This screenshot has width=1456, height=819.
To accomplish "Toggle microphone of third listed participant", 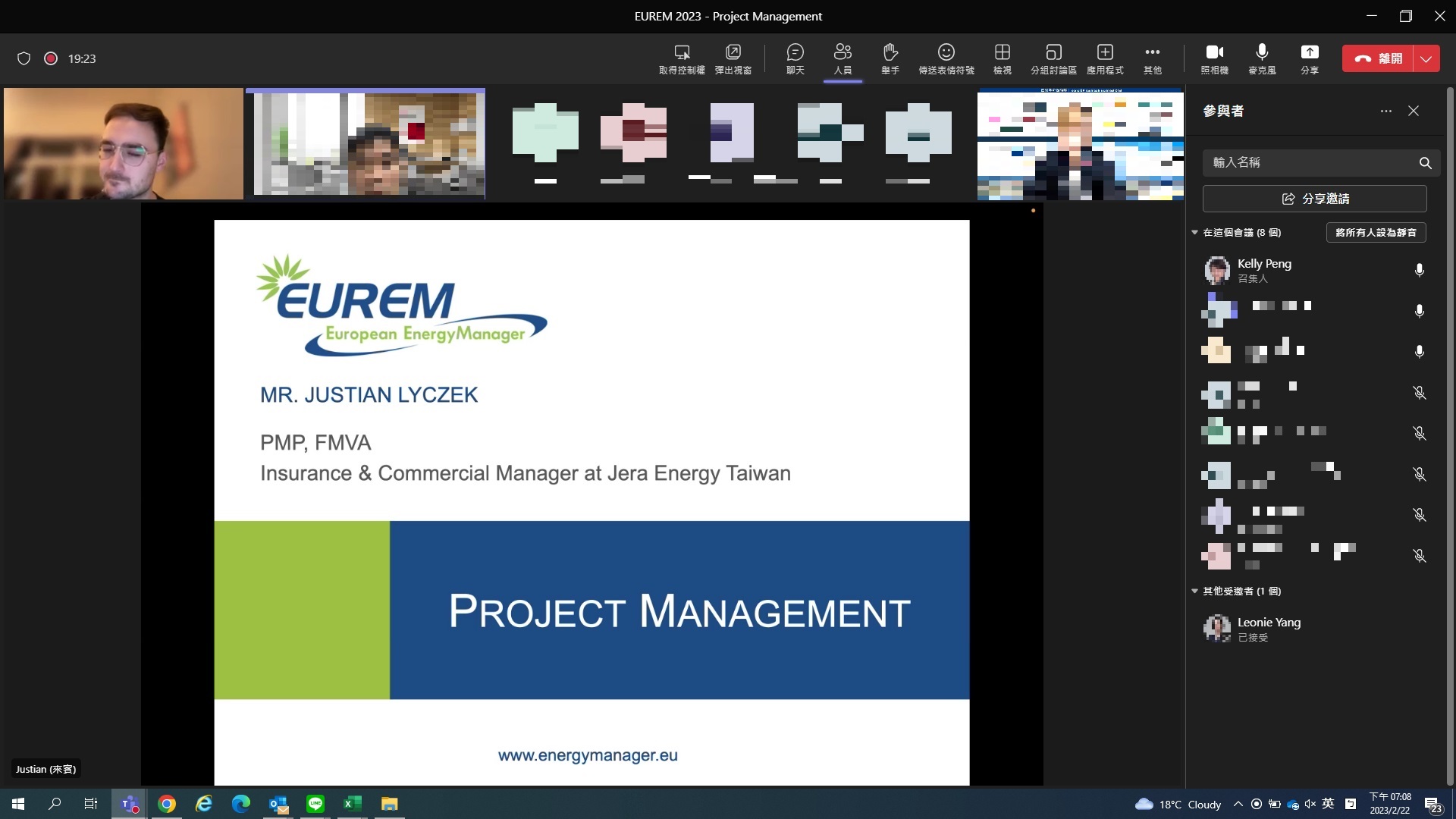I will coord(1420,352).
